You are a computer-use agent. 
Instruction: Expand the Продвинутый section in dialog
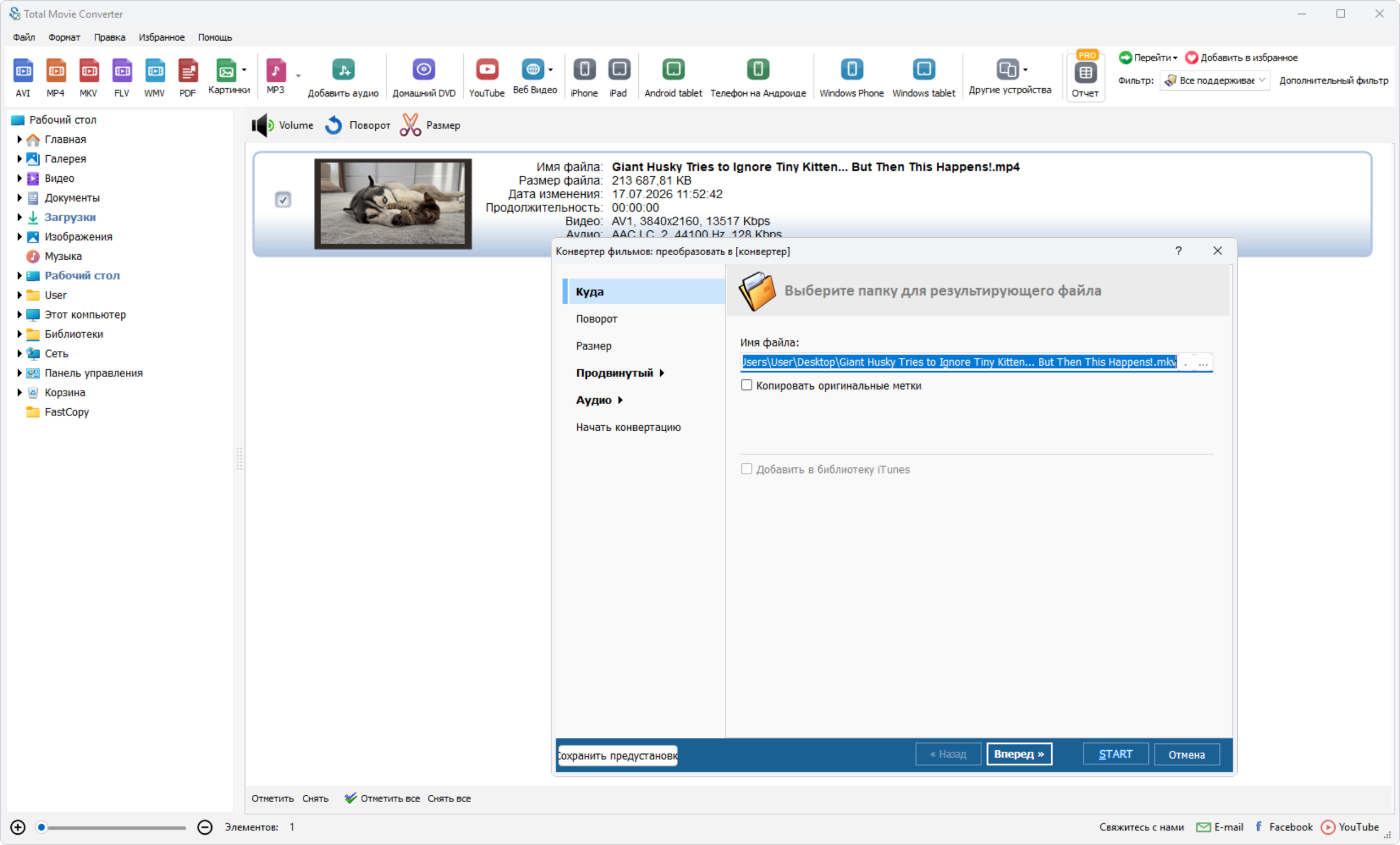point(620,373)
